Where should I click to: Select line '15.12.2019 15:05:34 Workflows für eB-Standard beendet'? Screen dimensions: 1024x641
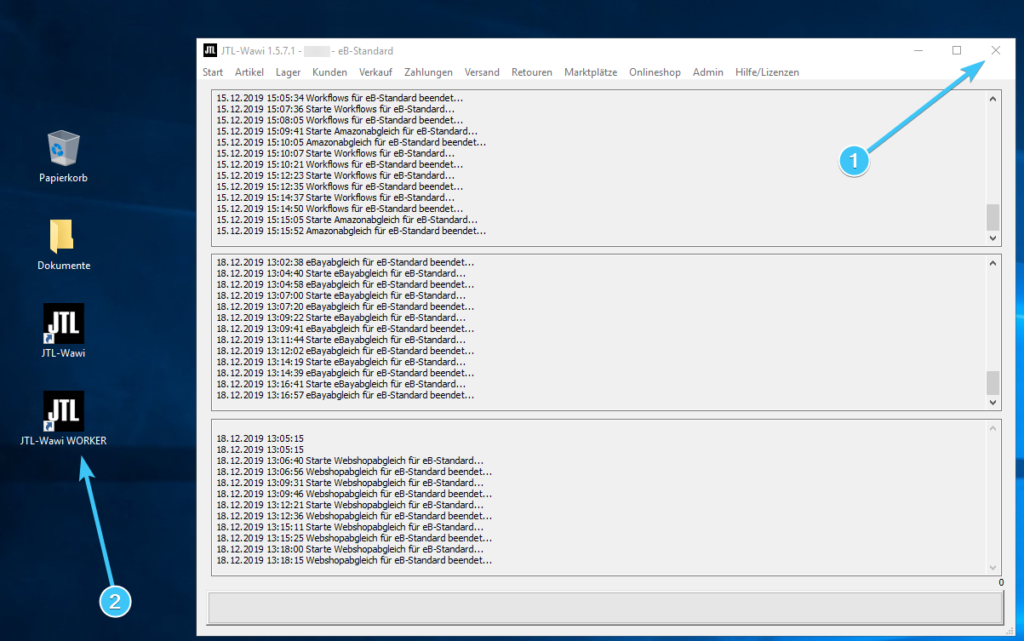coord(340,98)
